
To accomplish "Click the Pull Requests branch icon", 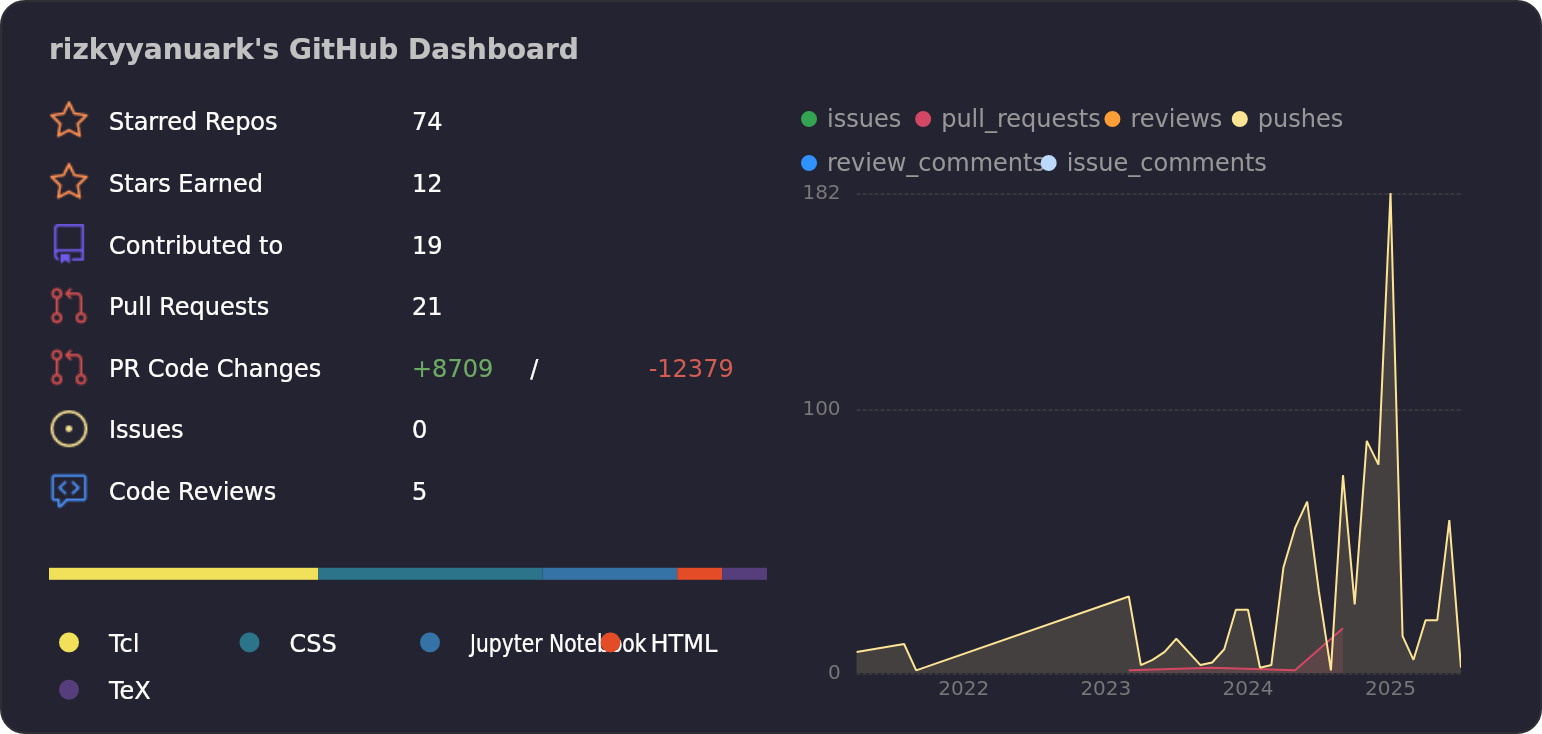I will pyautogui.click(x=68, y=305).
